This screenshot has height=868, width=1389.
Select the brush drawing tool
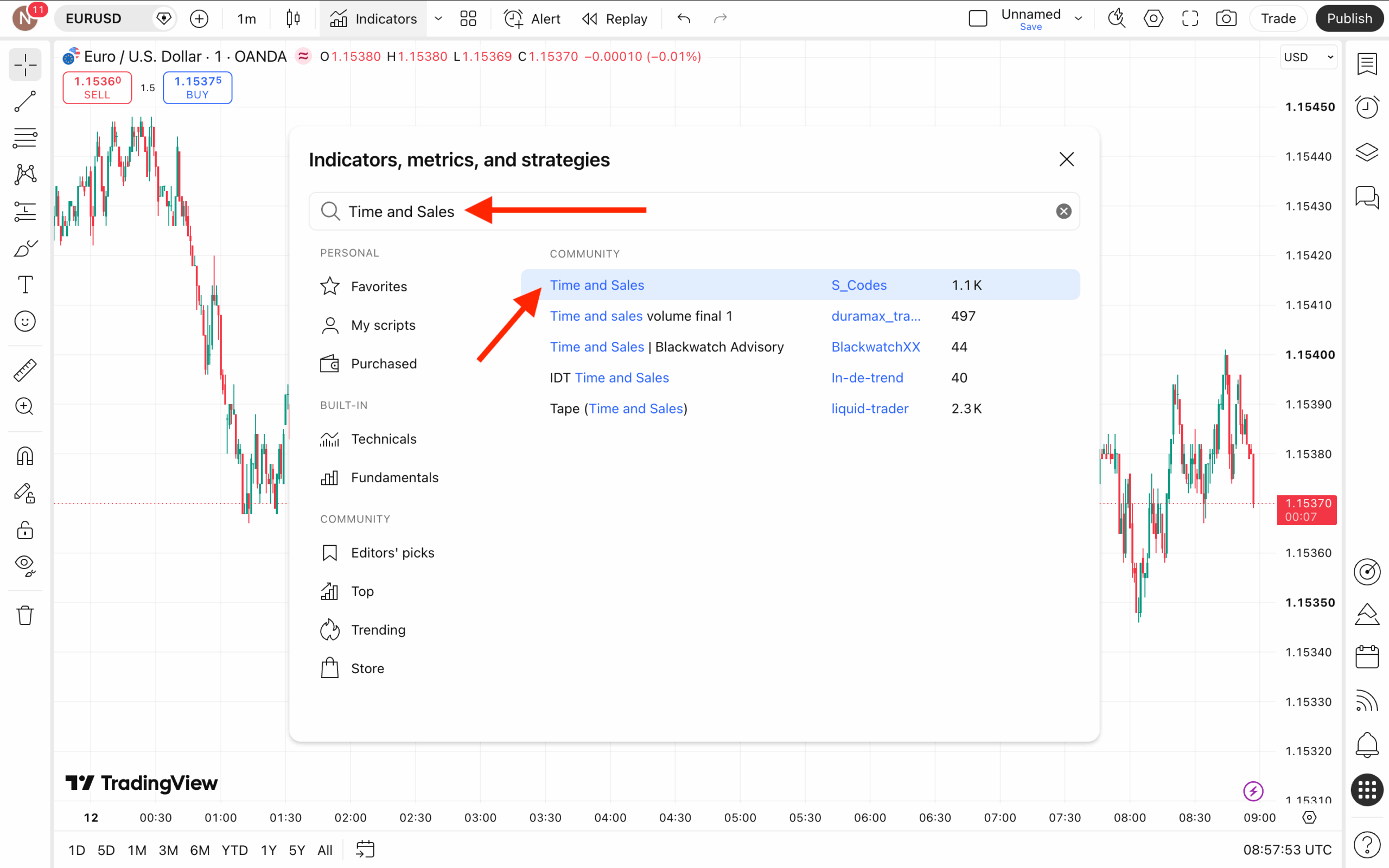(24, 248)
